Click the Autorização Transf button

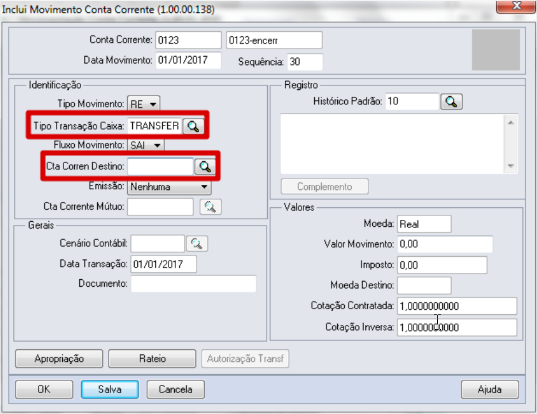click(x=245, y=359)
